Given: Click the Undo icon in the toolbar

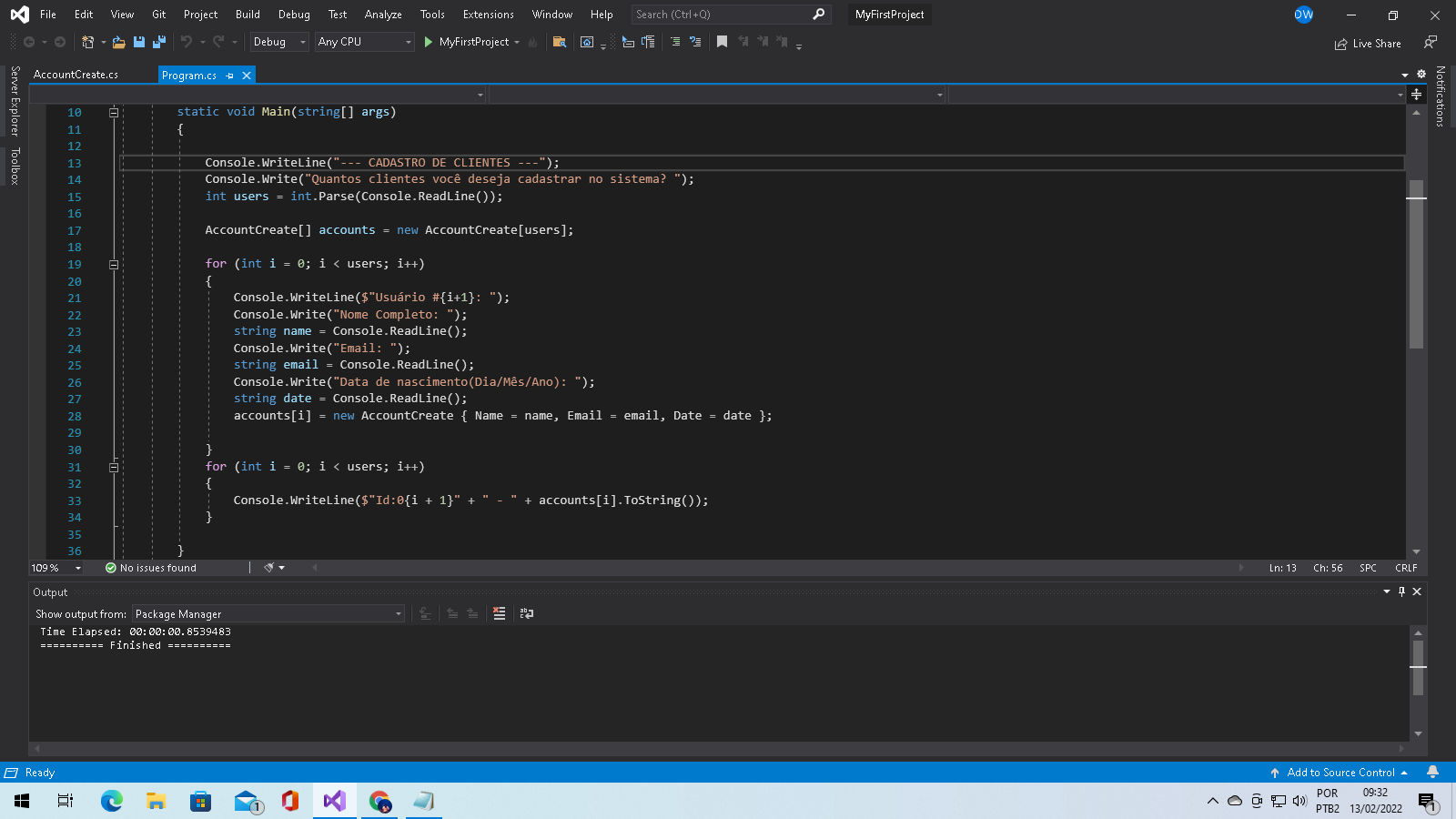Looking at the screenshot, I should tap(187, 42).
